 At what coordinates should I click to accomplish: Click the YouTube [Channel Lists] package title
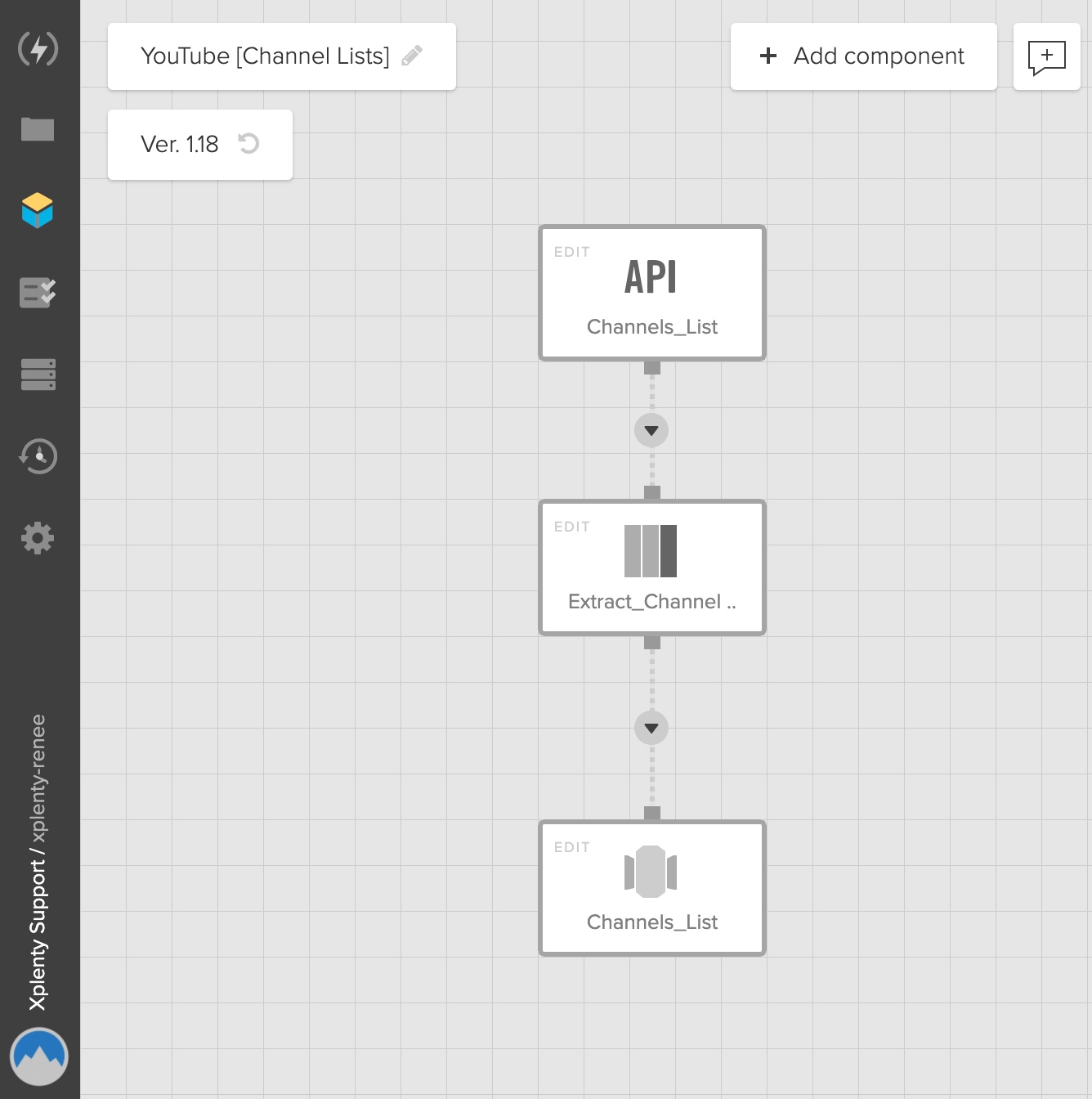point(265,56)
